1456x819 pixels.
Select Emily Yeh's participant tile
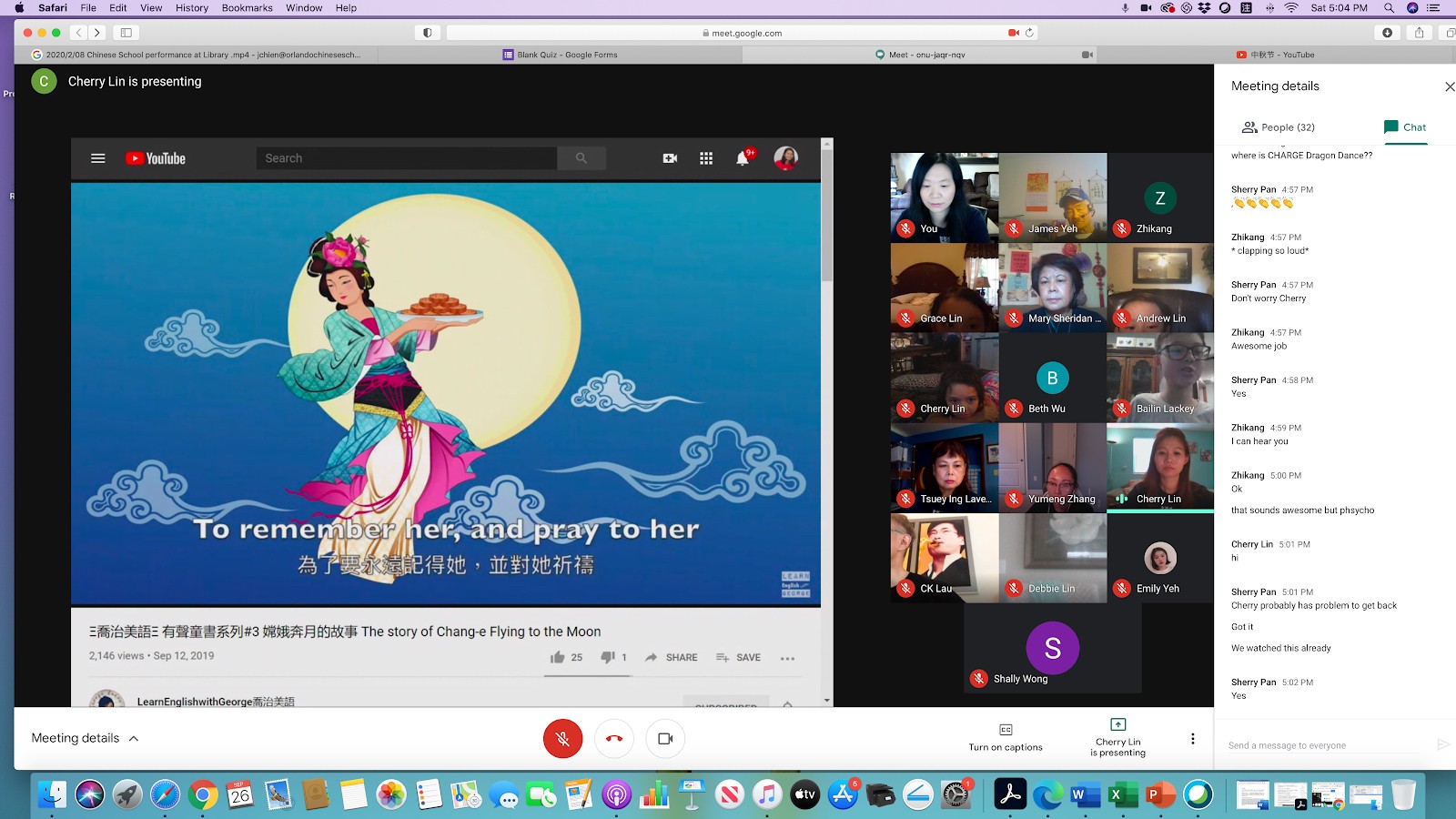[x=1160, y=558]
